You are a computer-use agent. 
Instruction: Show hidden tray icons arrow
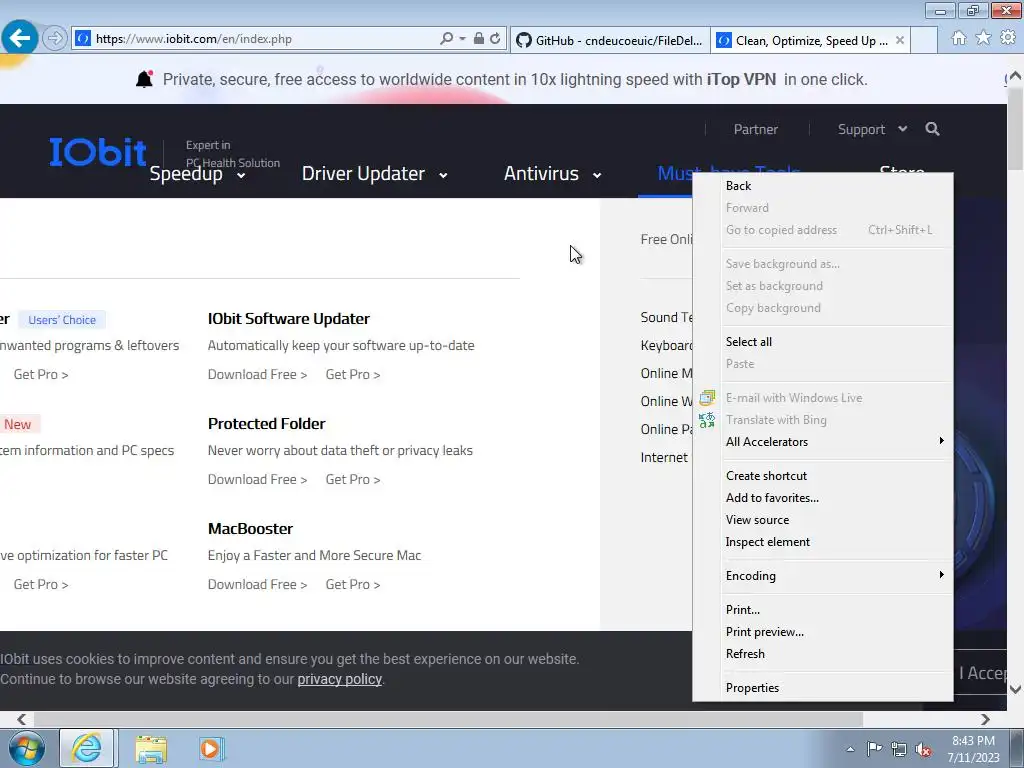[x=850, y=749]
